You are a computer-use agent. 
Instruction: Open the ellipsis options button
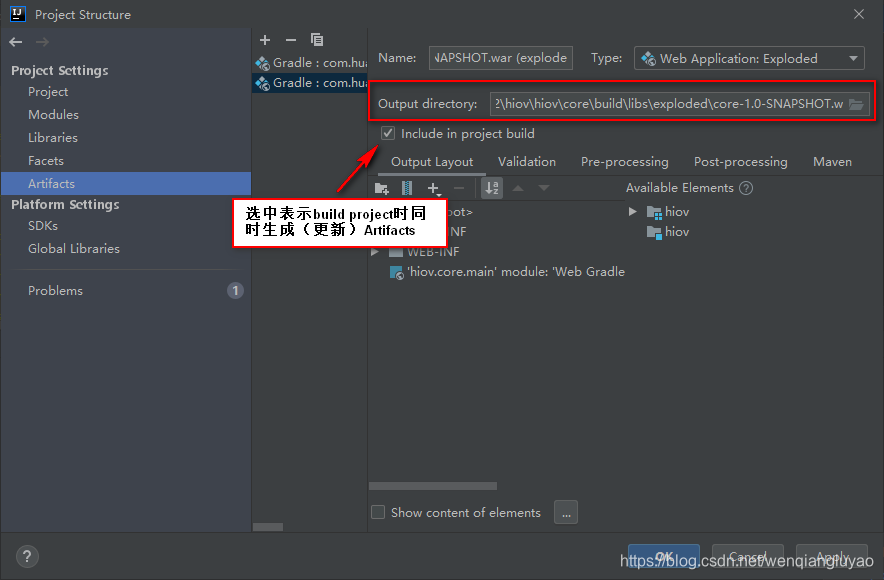click(x=566, y=512)
